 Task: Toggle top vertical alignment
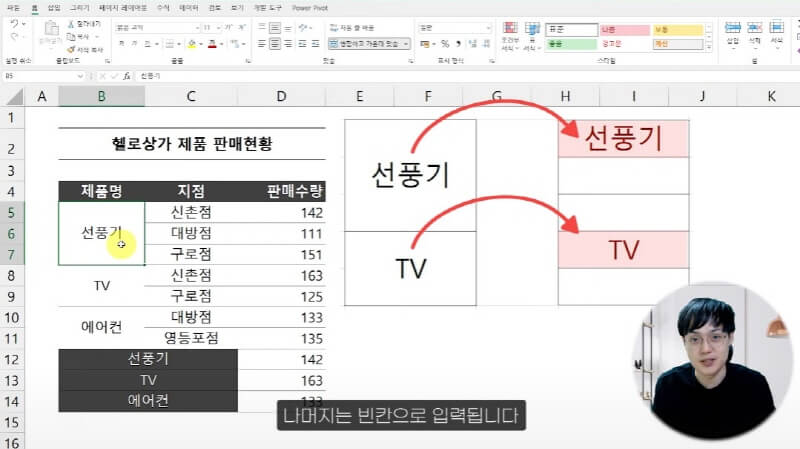point(262,28)
